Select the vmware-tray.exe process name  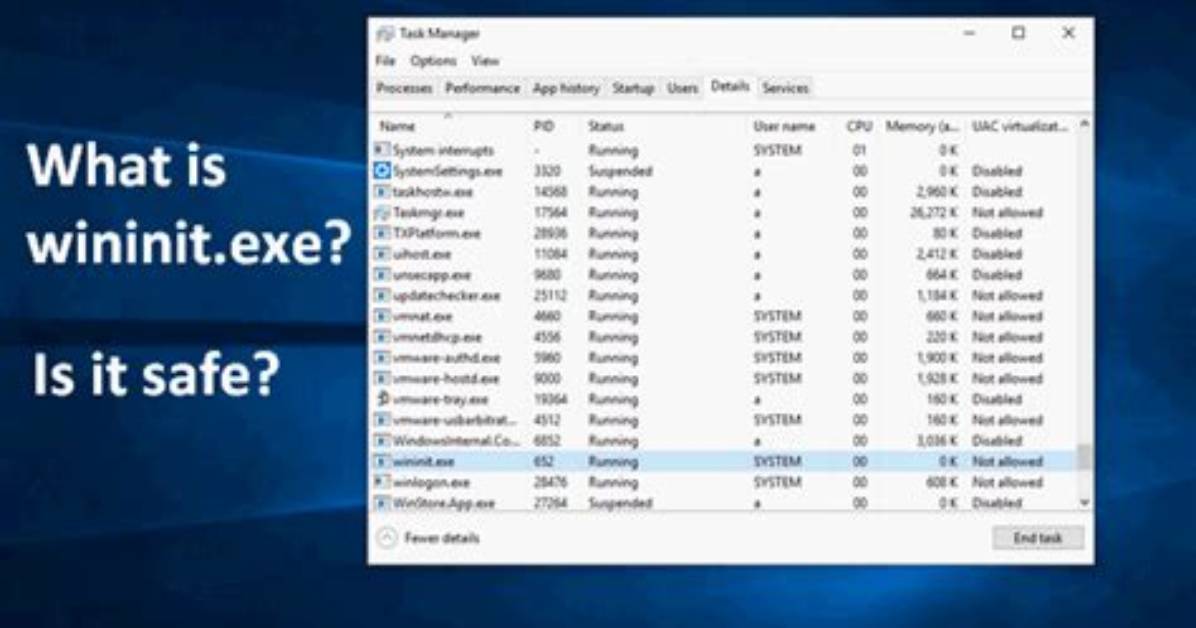click(x=440, y=399)
